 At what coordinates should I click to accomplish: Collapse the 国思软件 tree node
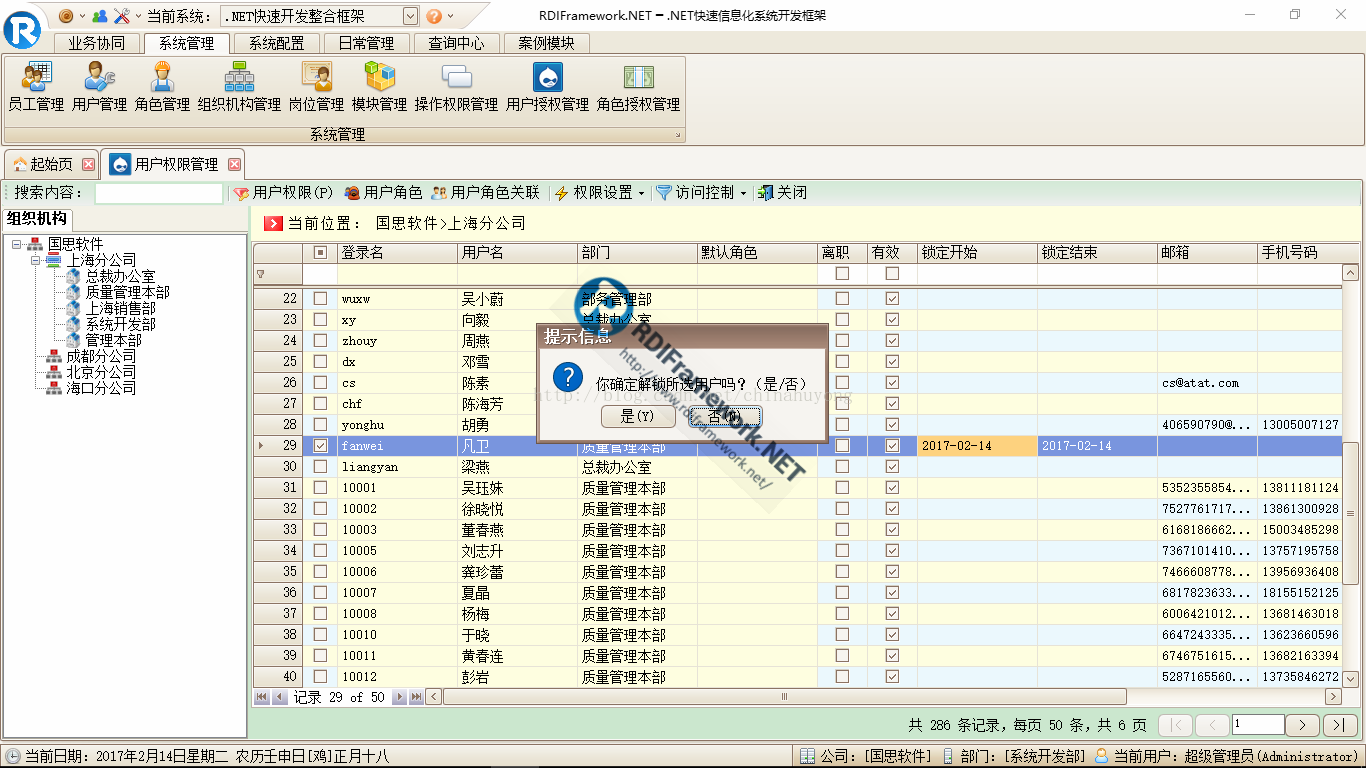click(x=16, y=244)
